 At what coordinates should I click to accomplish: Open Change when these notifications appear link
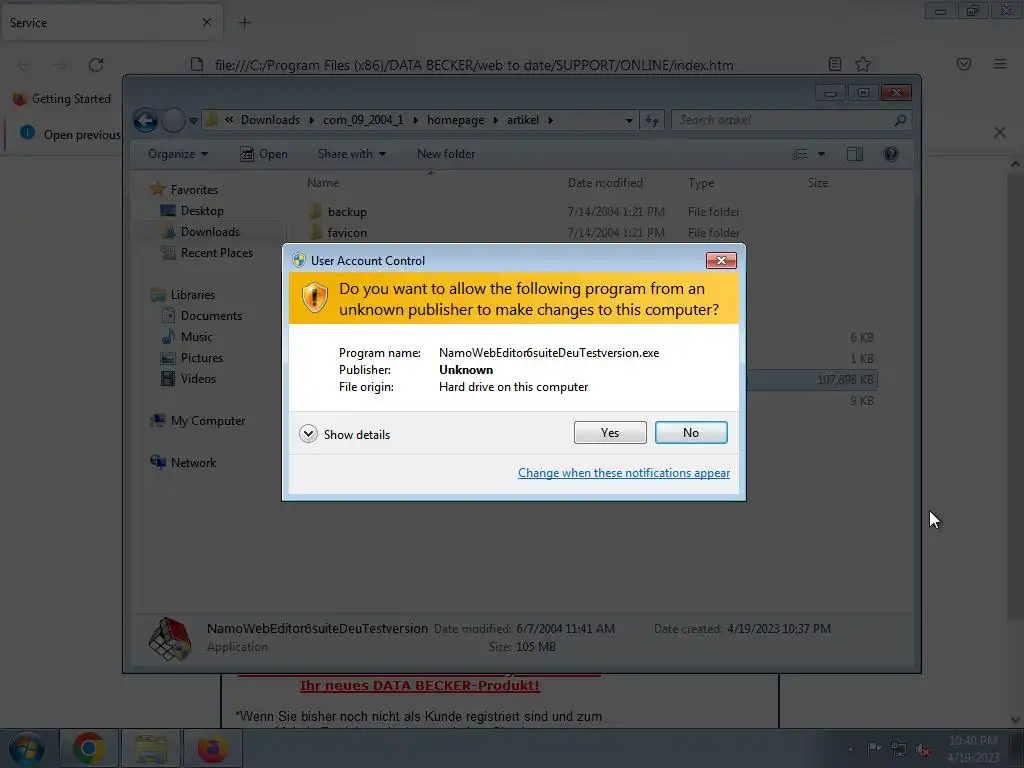624,473
